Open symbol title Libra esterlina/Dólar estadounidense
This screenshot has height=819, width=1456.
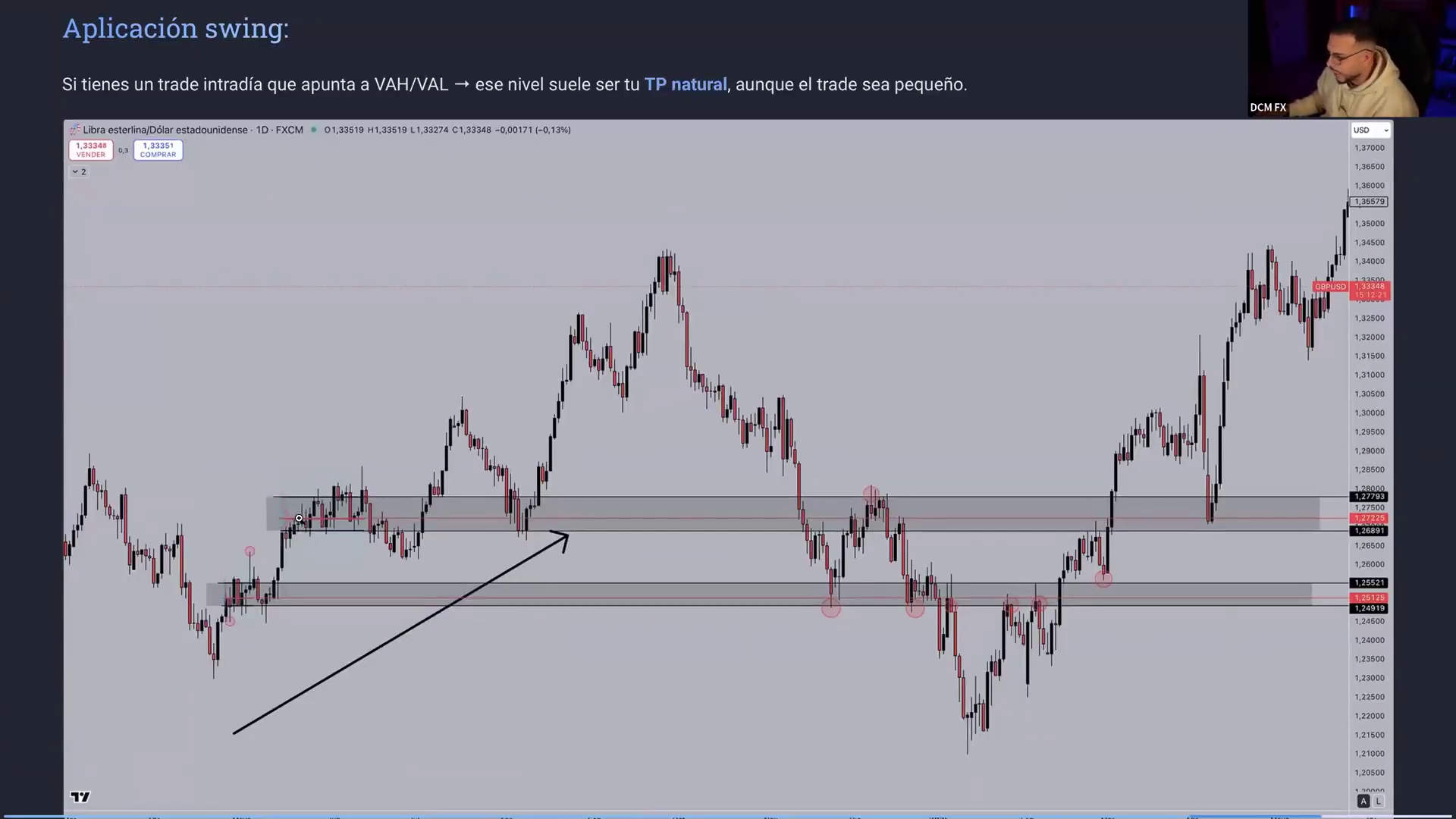pyautogui.click(x=165, y=130)
